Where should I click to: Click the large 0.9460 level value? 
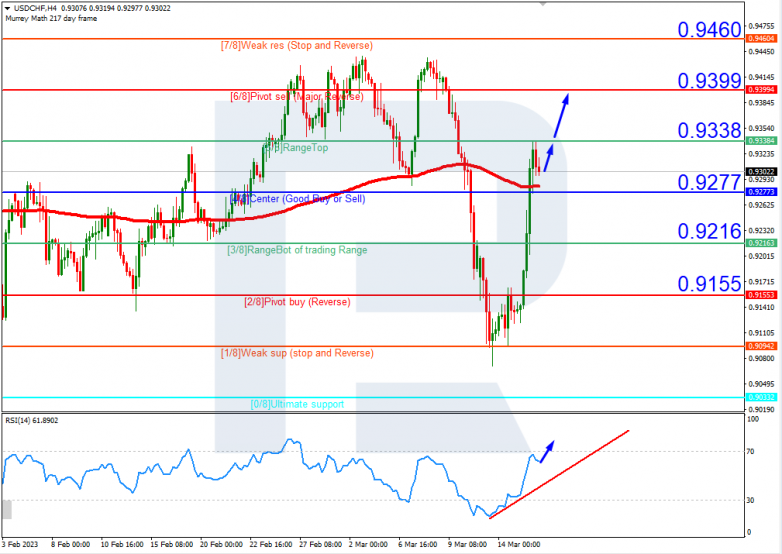(709, 30)
